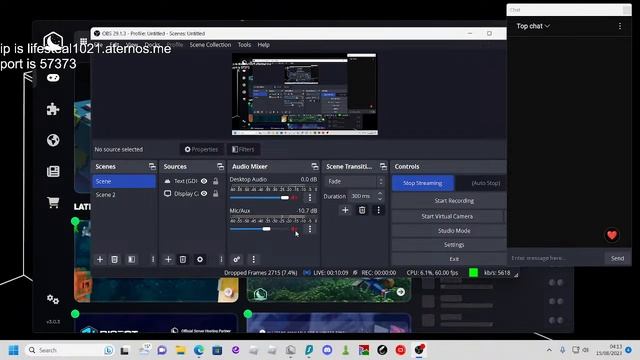Open the Docks menu in OBS

[152, 45]
